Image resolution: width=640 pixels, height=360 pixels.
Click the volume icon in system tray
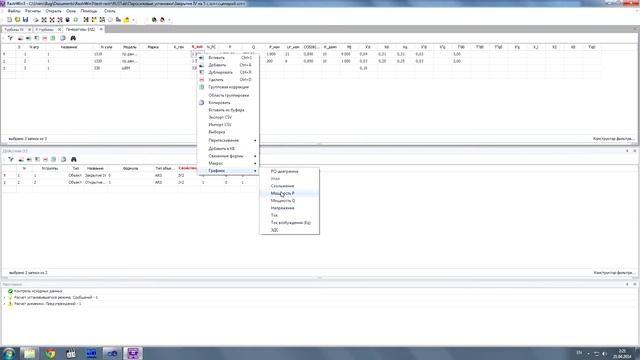[x=604, y=353]
